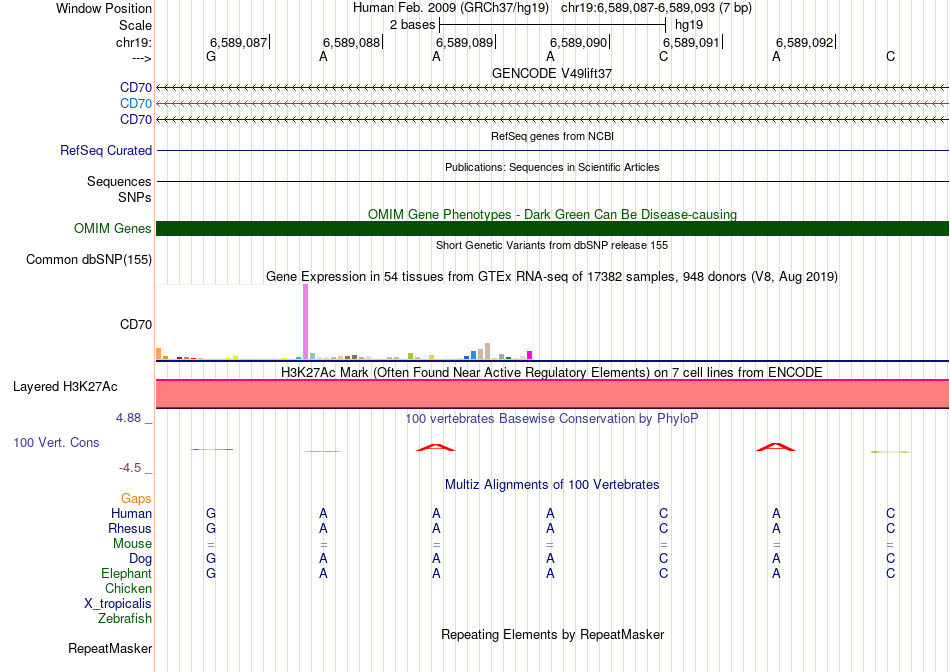Screen dimensions: 950x672
Task: Click the chr19:6,589,087-6,589,093 position text
Action: (656, 8)
